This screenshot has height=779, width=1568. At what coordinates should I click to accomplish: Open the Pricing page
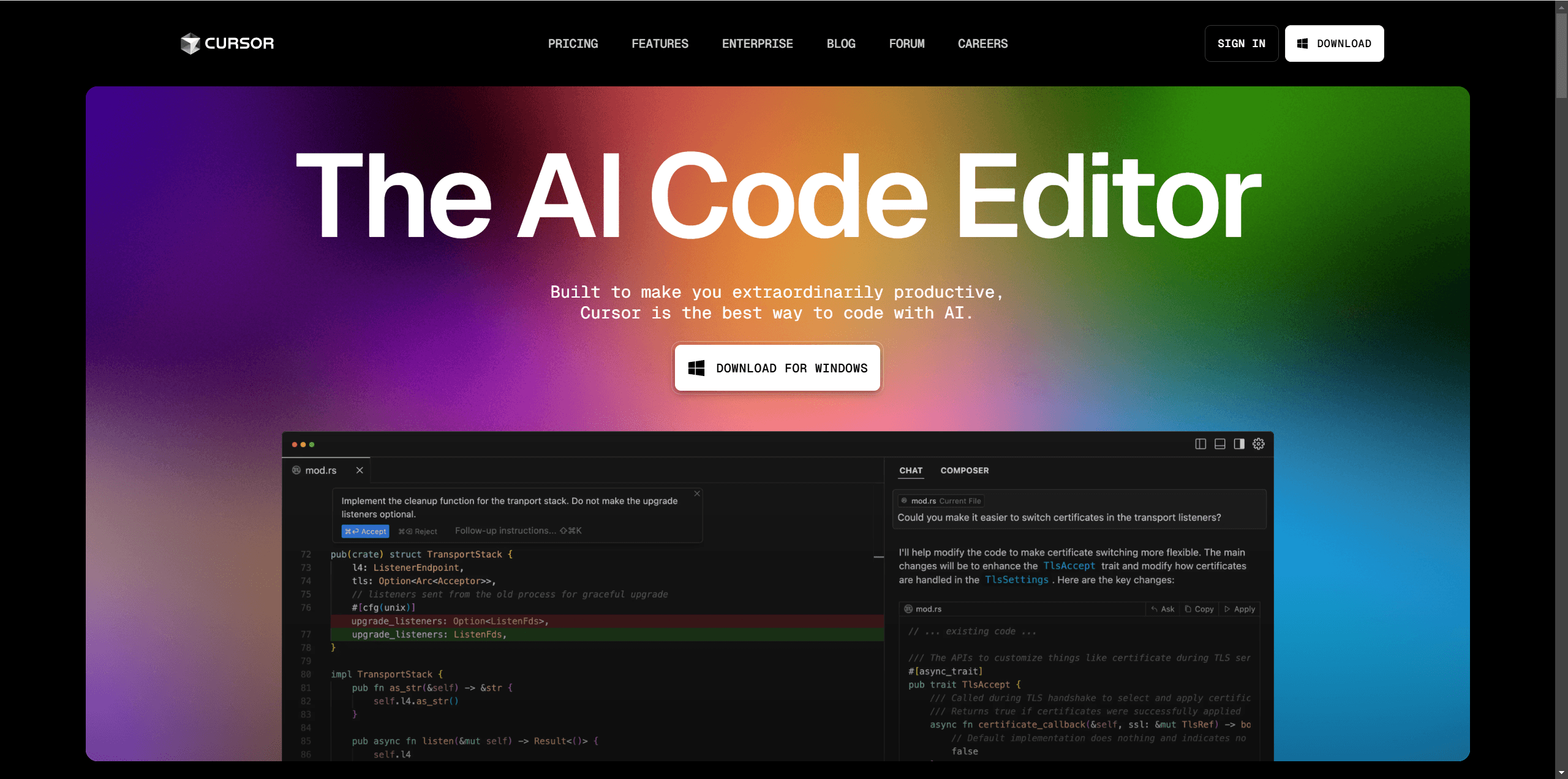(x=573, y=43)
